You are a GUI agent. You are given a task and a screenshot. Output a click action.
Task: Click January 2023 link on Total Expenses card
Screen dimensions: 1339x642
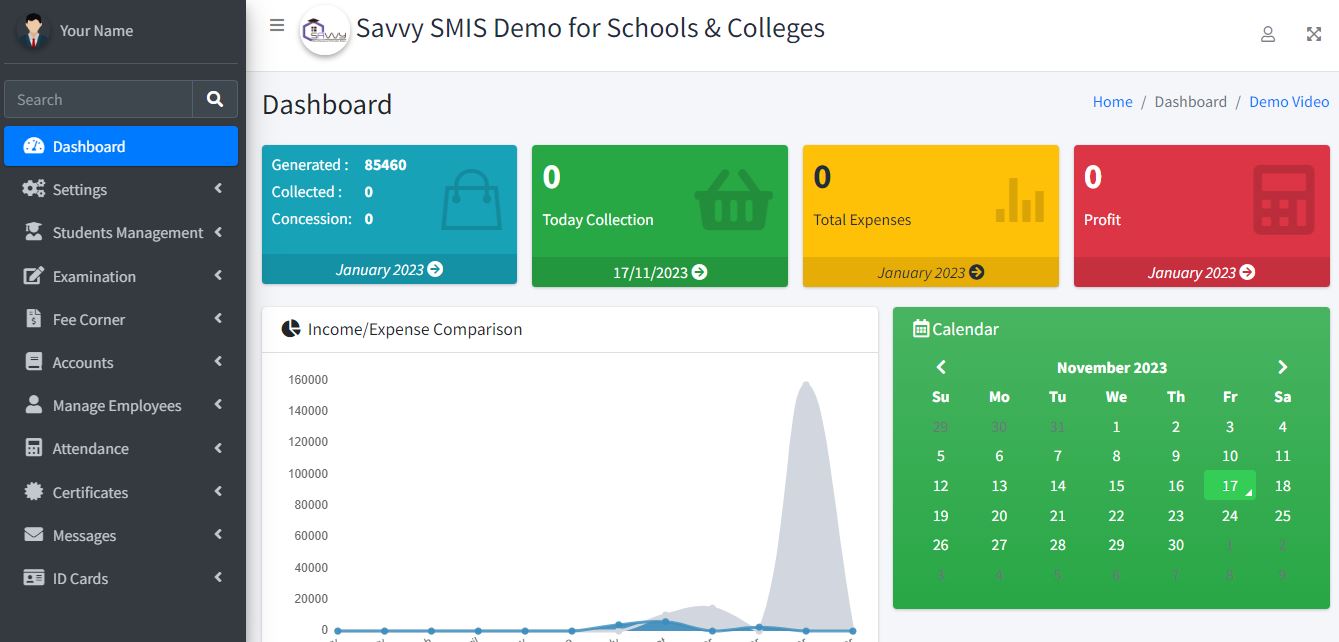931,272
